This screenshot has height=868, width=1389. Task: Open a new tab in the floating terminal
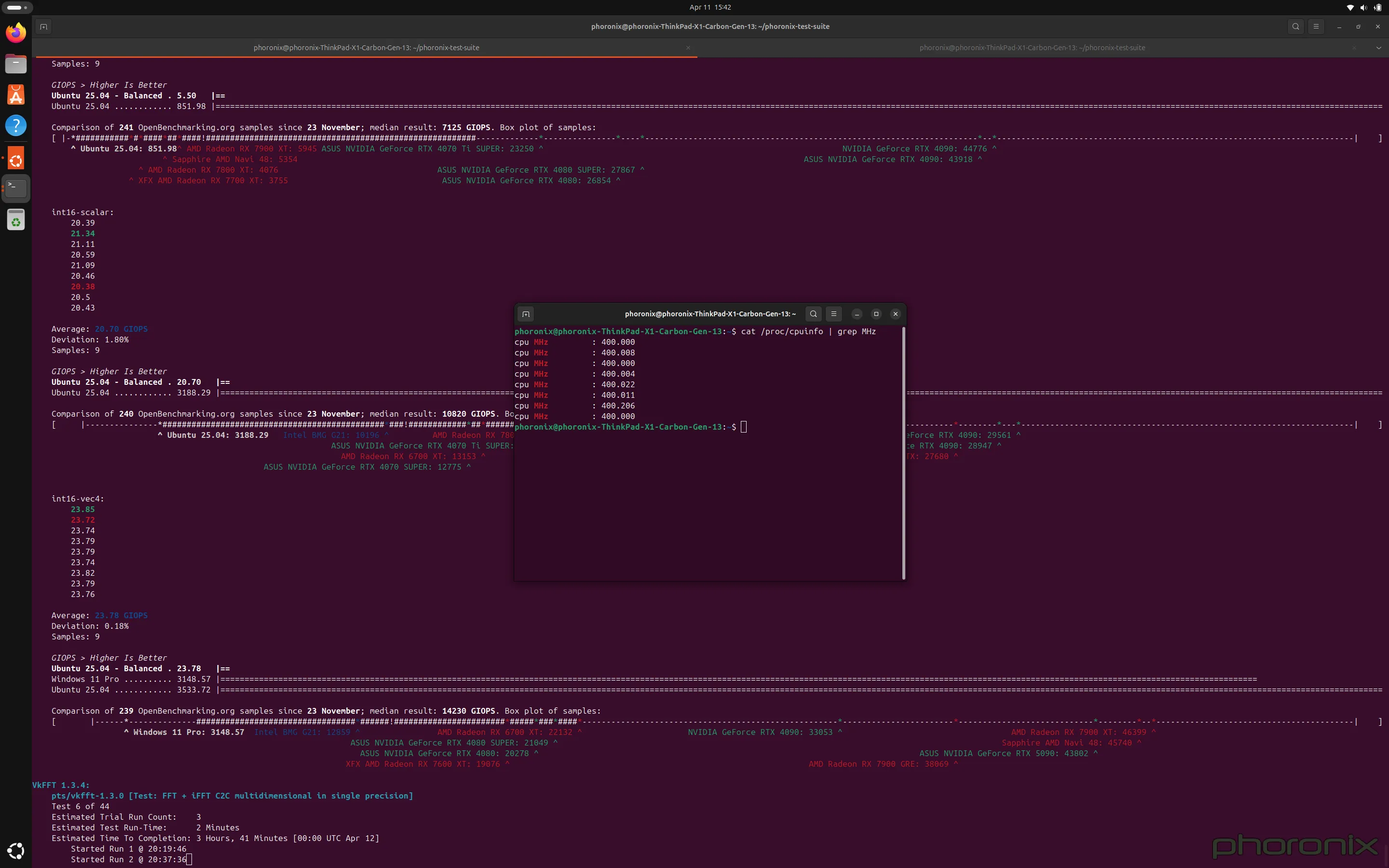tap(526, 314)
